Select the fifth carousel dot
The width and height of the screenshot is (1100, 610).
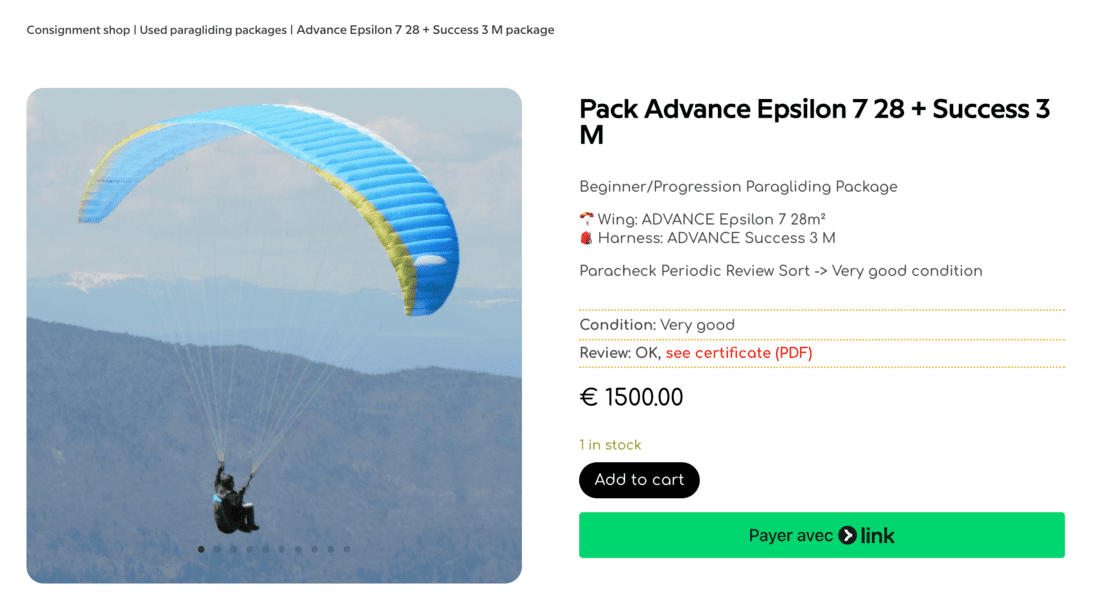[266, 549]
